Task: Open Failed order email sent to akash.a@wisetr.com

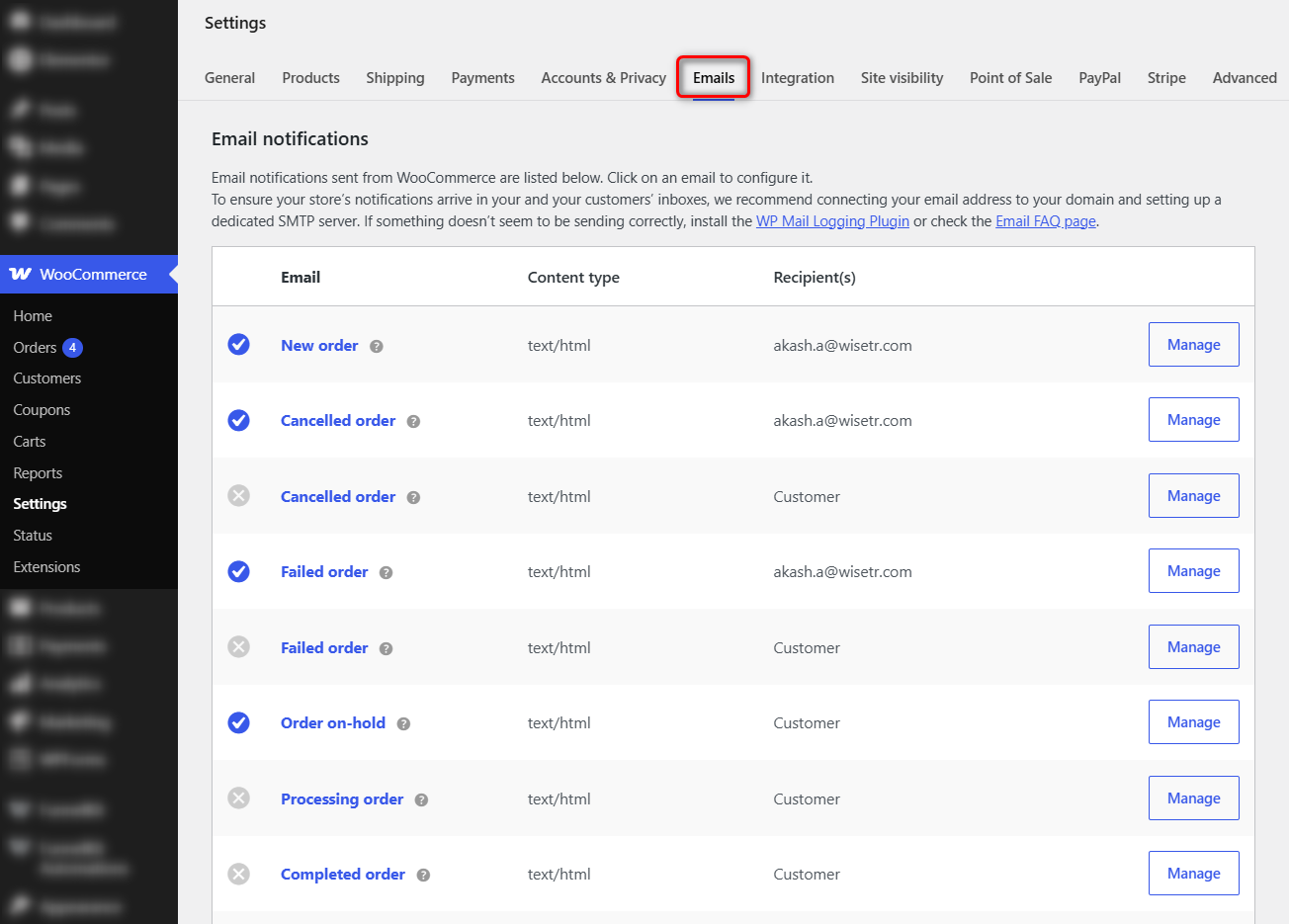Action: (324, 571)
